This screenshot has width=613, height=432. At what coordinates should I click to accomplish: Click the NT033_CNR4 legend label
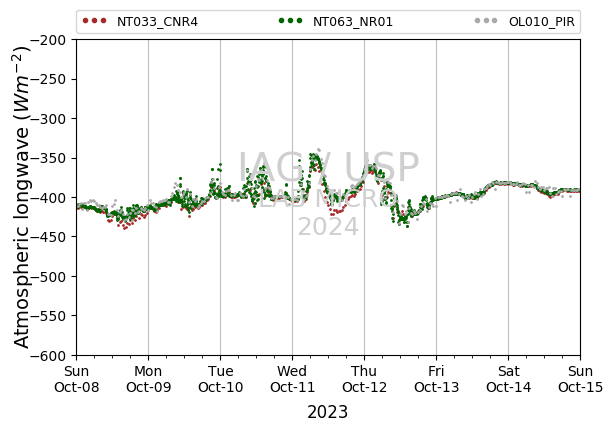click(157, 22)
